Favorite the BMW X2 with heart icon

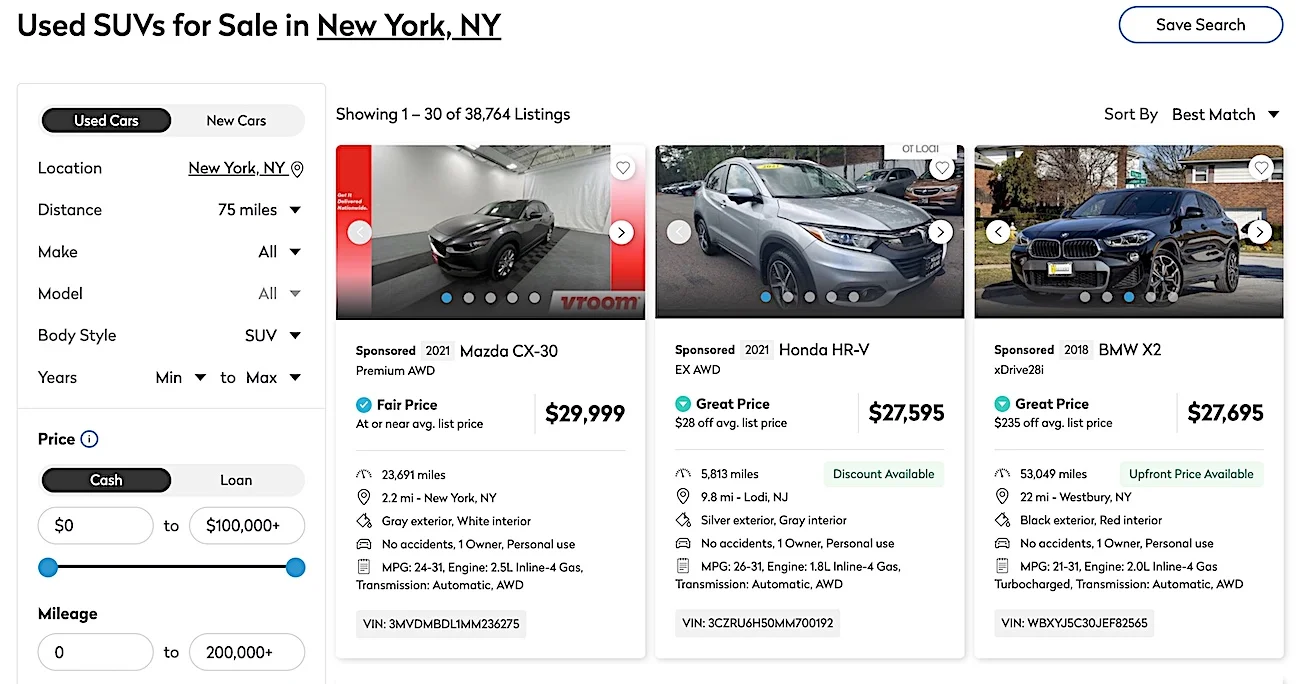point(1261,168)
